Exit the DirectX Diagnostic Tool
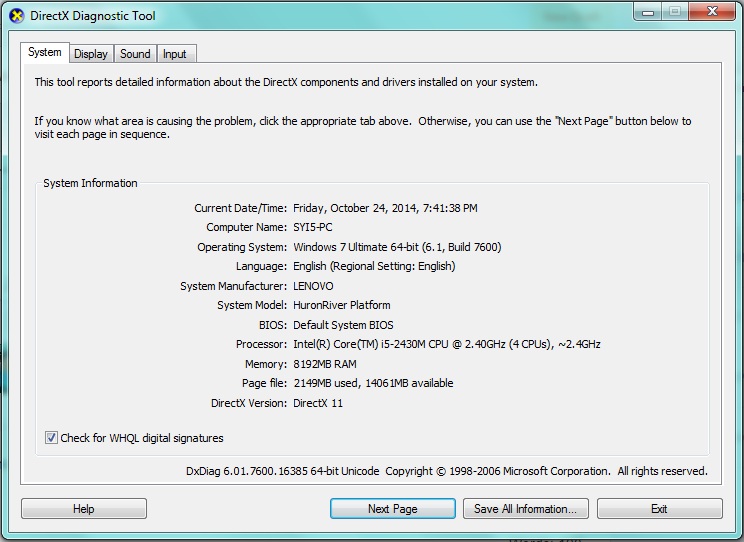 (x=660, y=509)
